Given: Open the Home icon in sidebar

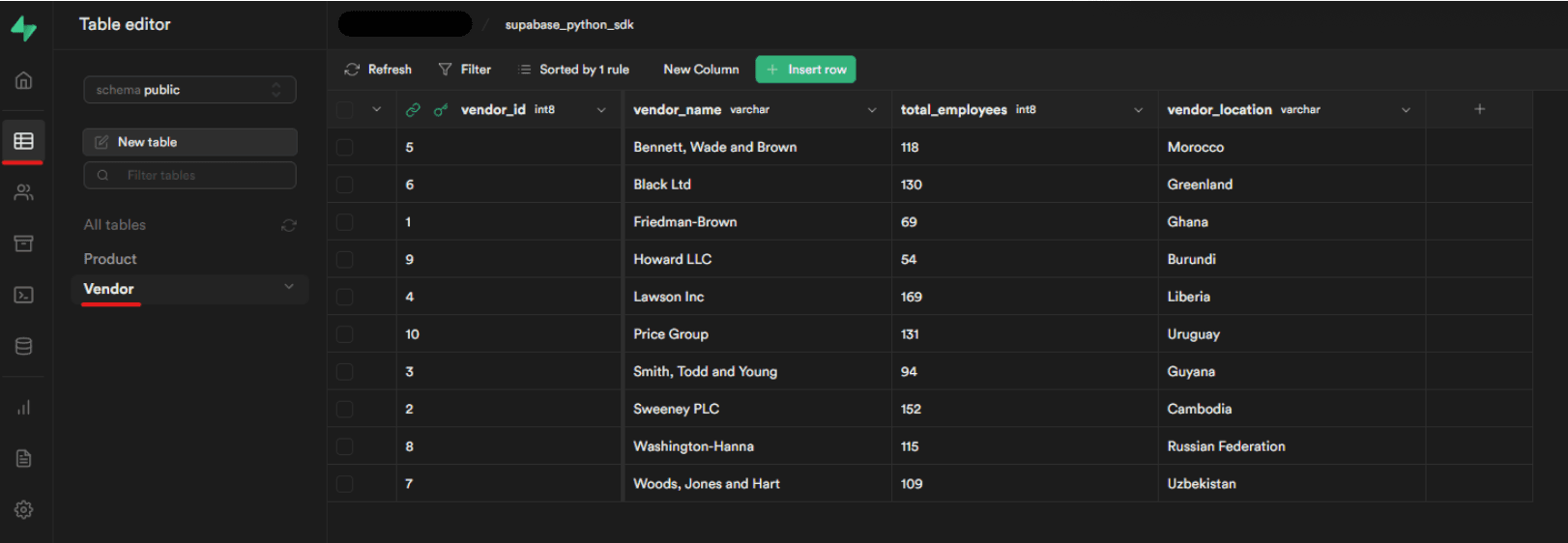Looking at the screenshot, I should coord(24,80).
